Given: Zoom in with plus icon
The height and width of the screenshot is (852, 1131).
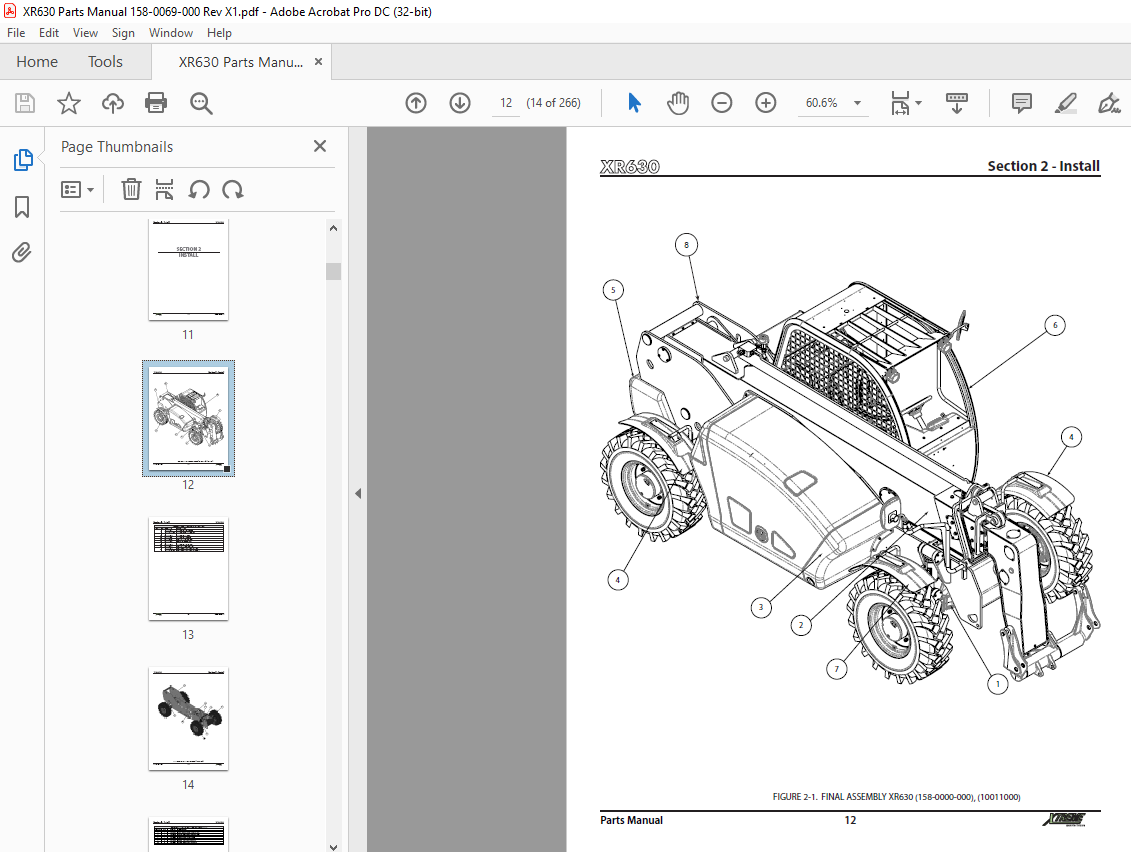Looking at the screenshot, I should point(765,103).
